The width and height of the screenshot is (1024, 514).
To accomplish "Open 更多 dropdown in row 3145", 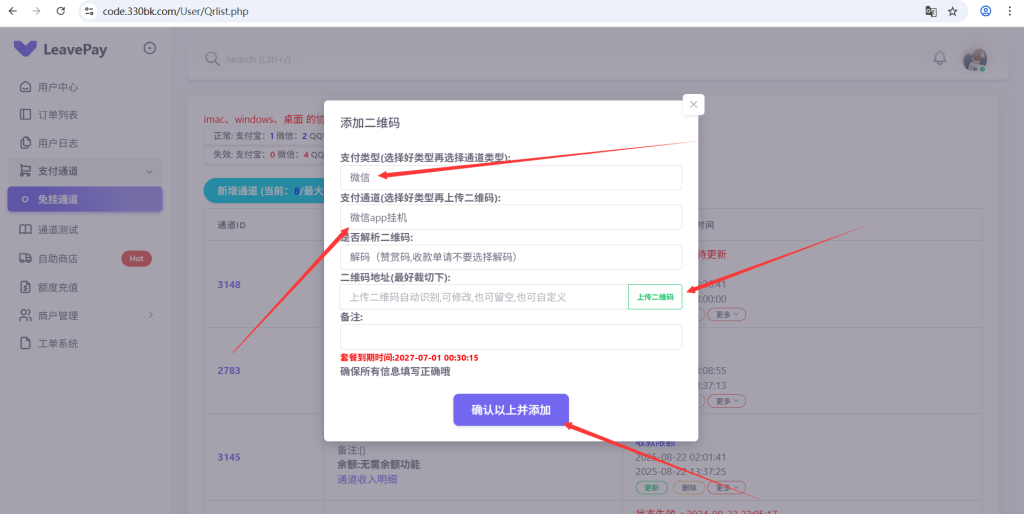I will pos(727,487).
